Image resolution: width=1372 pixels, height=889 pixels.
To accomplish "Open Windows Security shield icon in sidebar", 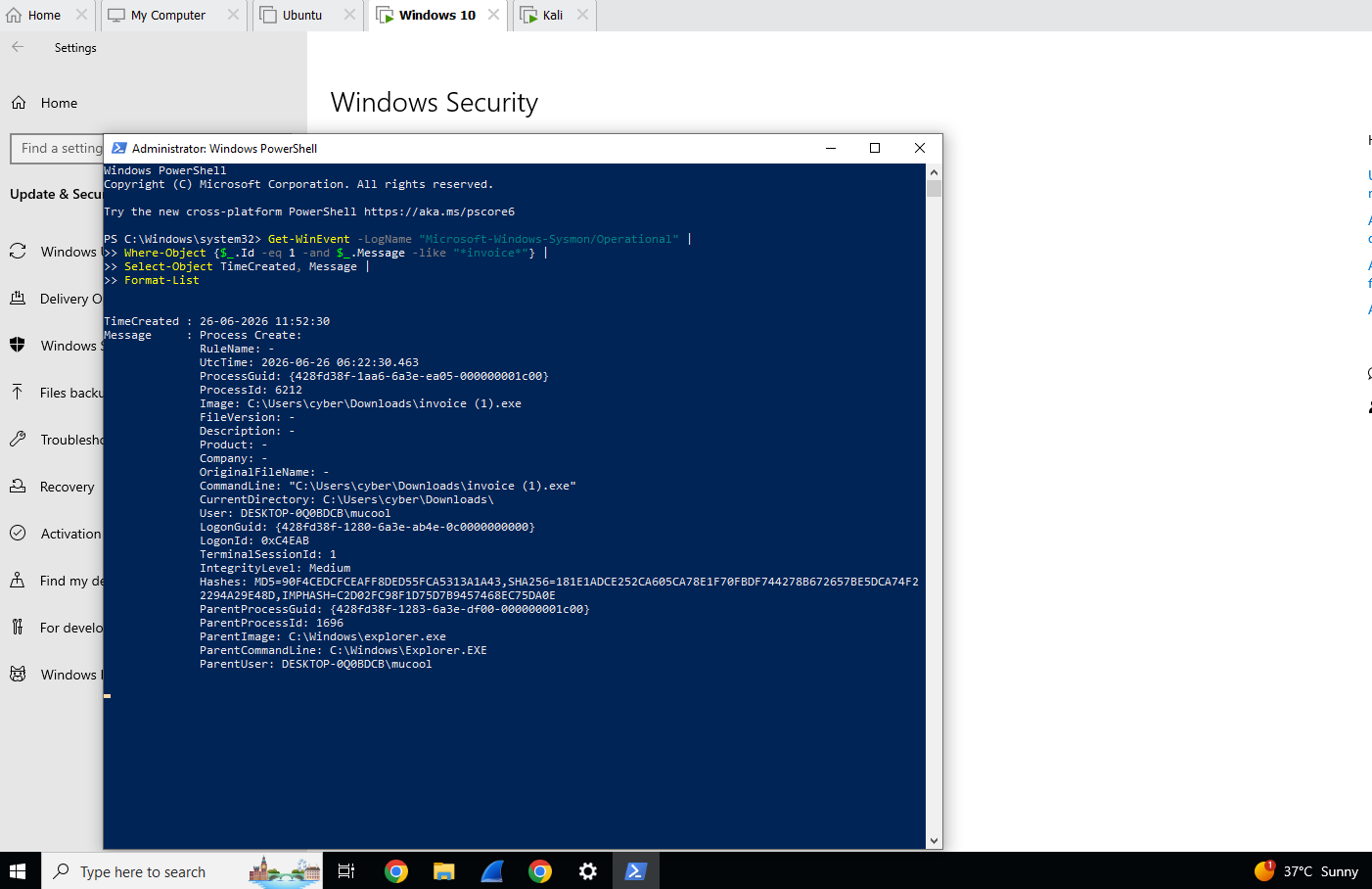I will 18,346.
